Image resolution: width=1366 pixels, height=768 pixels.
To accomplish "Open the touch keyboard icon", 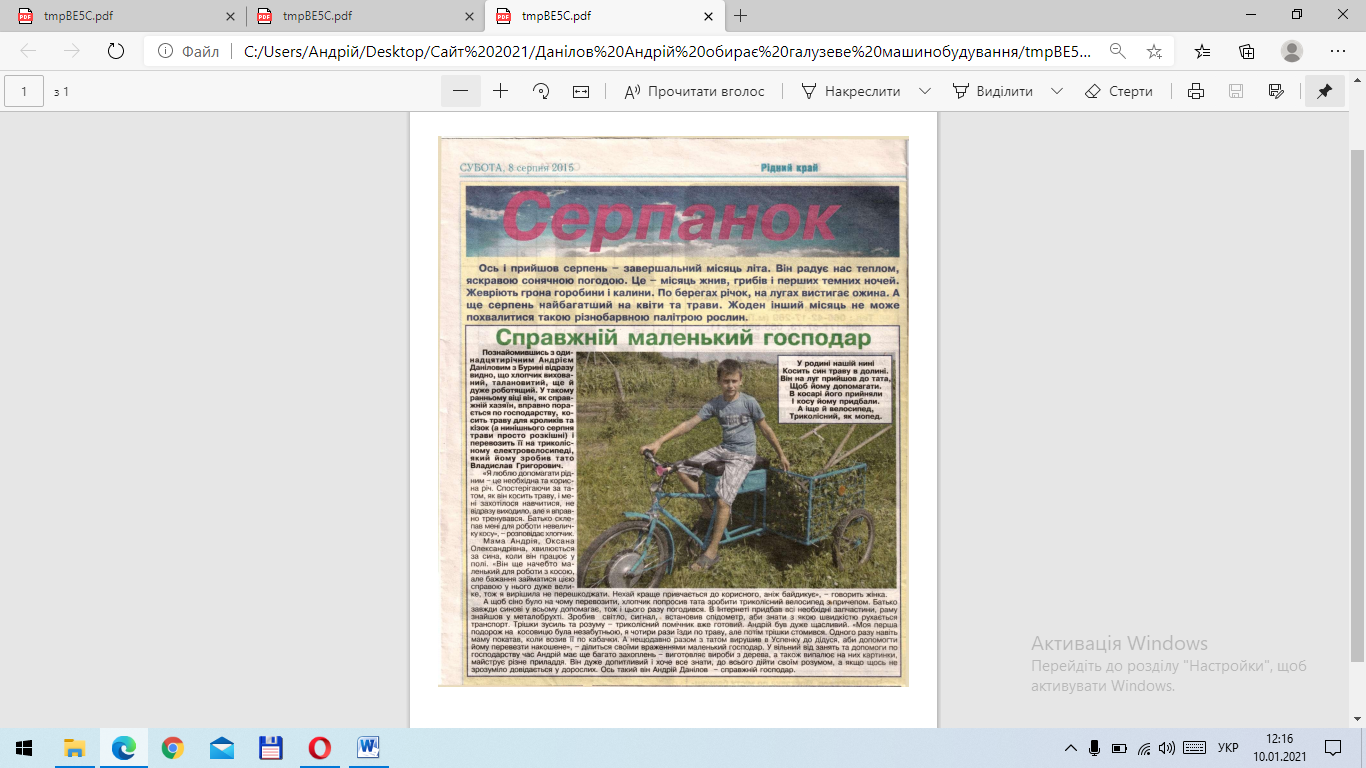I will click(x=1193, y=747).
